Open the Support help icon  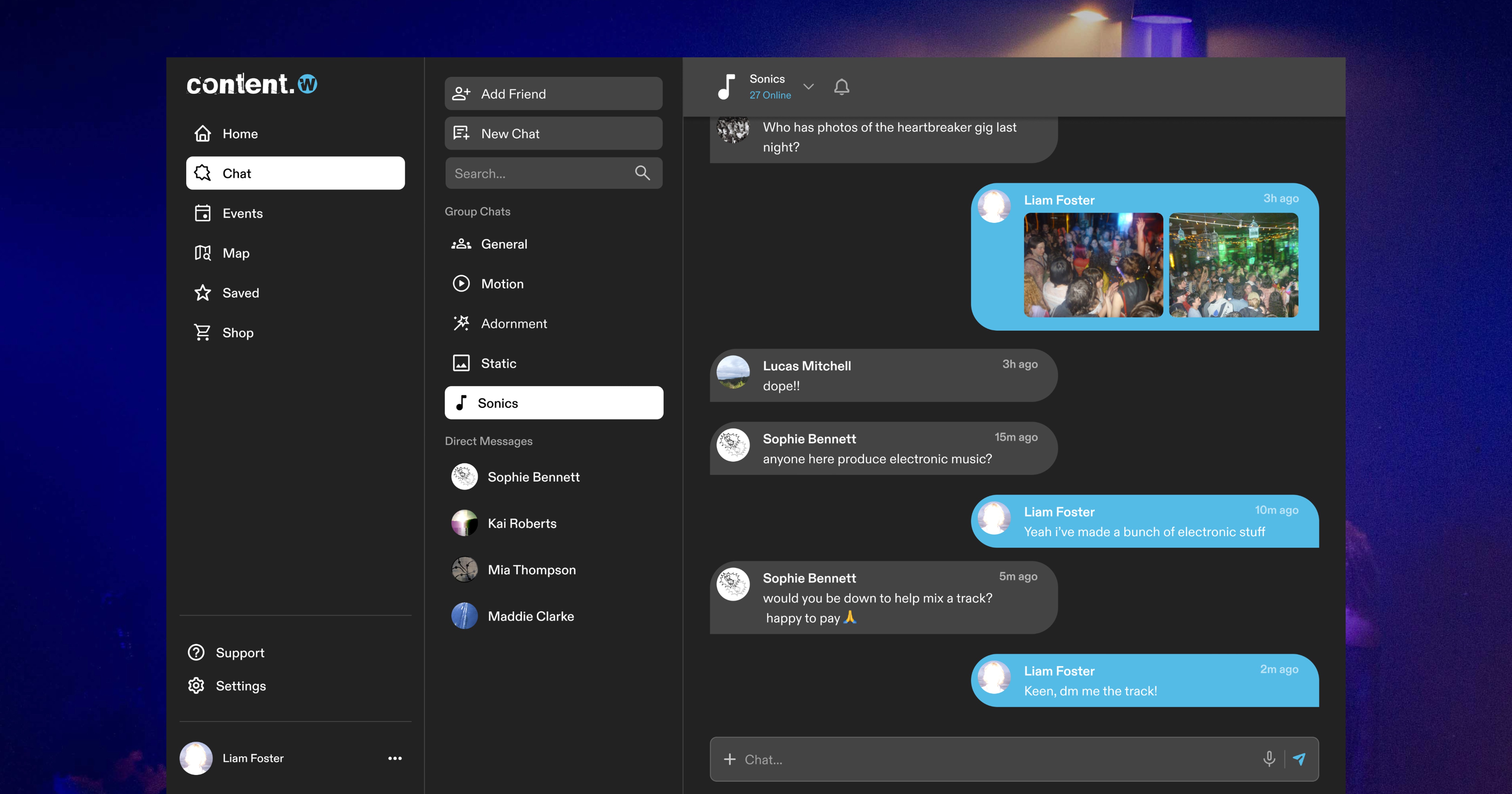pos(196,652)
